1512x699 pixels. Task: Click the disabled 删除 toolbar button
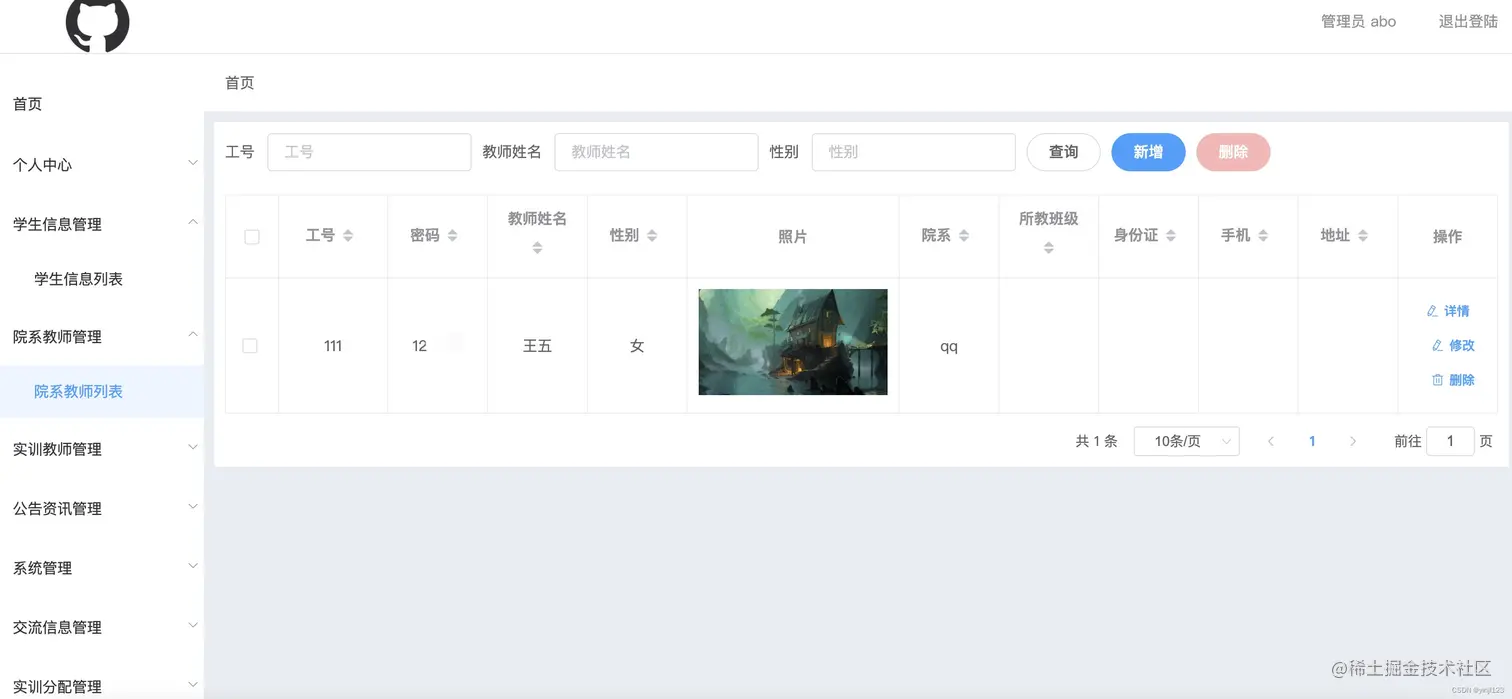[x=1233, y=152]
